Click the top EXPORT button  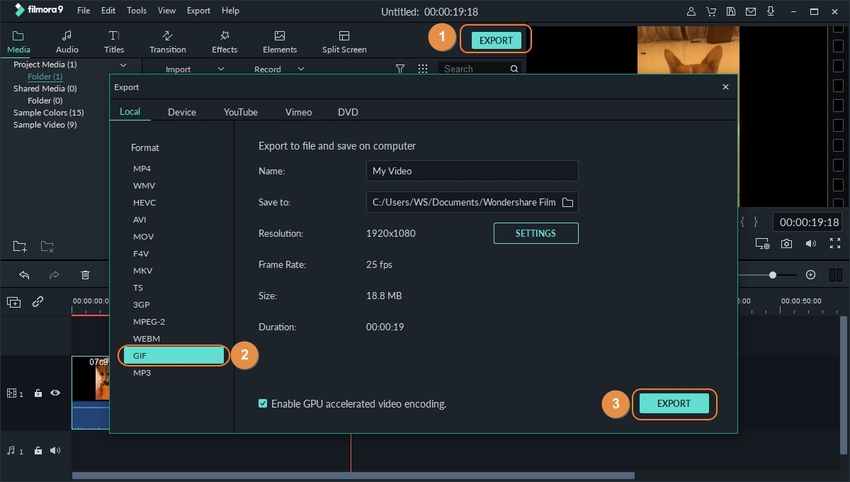click(495, 40)
